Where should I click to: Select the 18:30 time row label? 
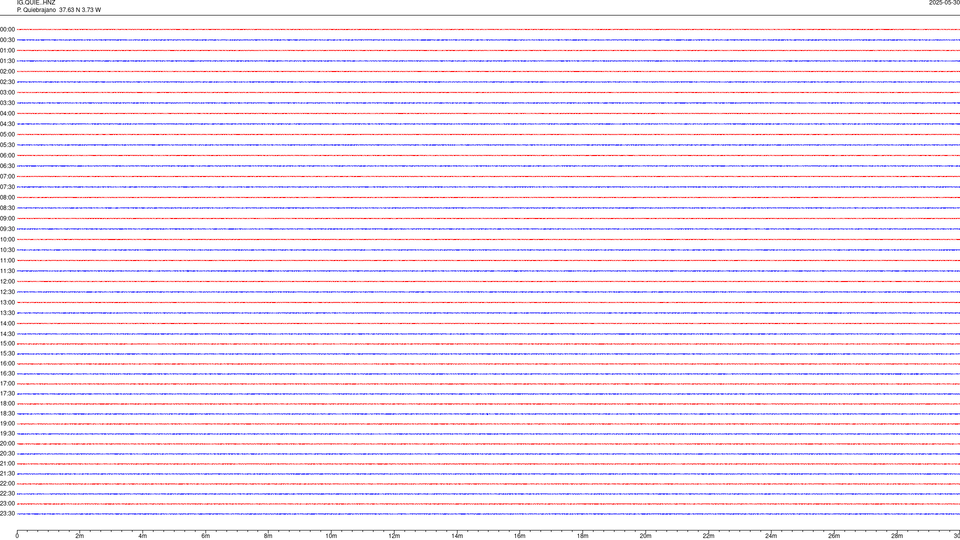7,414
